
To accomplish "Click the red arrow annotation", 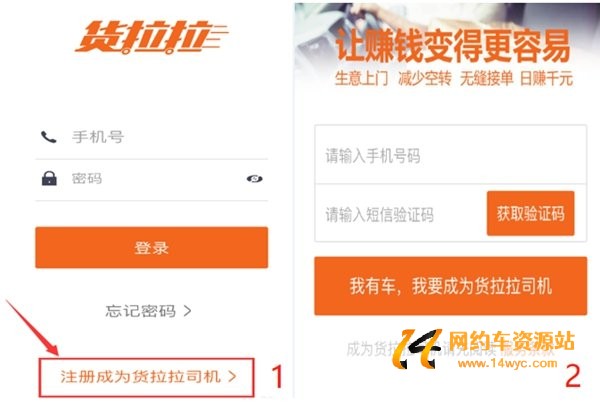I will (33, 328).
